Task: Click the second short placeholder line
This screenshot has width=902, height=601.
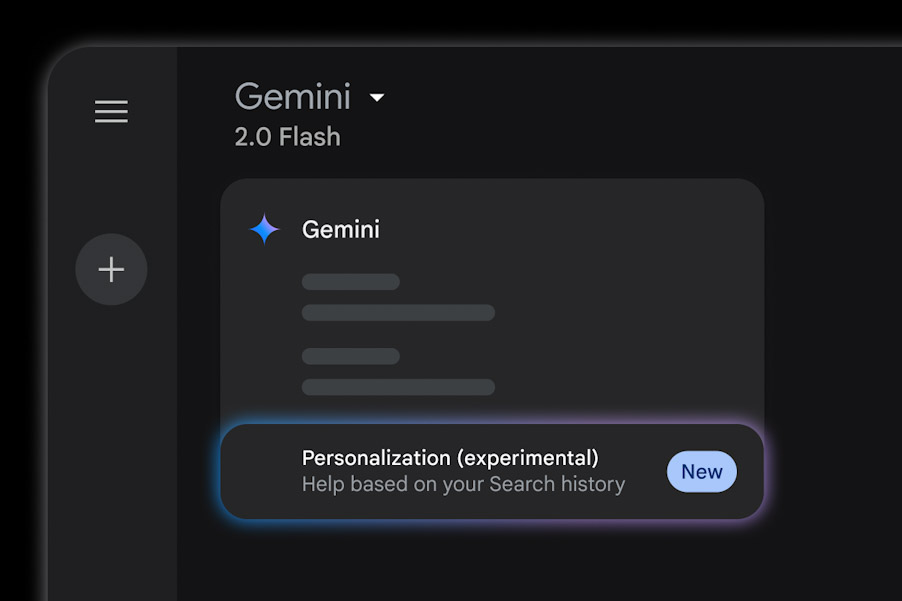Action: (351, 356)
